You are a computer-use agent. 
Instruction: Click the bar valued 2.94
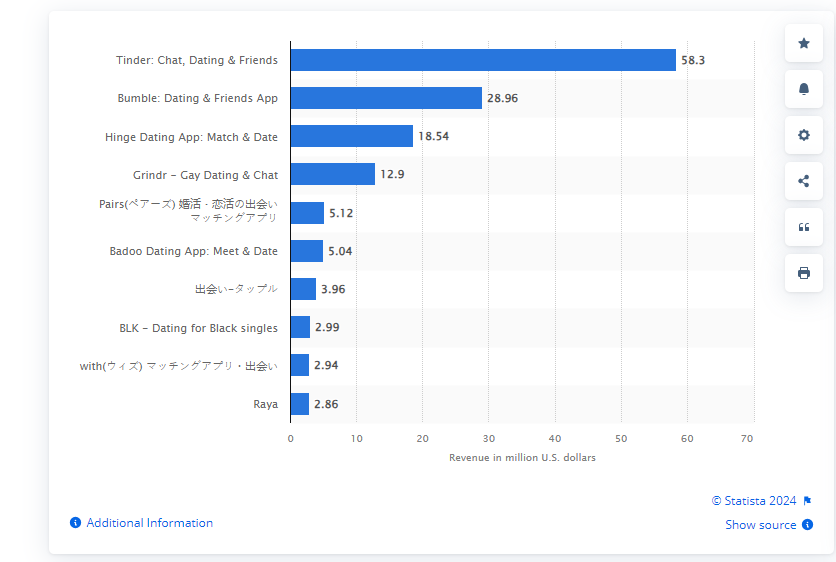[300, 365]
